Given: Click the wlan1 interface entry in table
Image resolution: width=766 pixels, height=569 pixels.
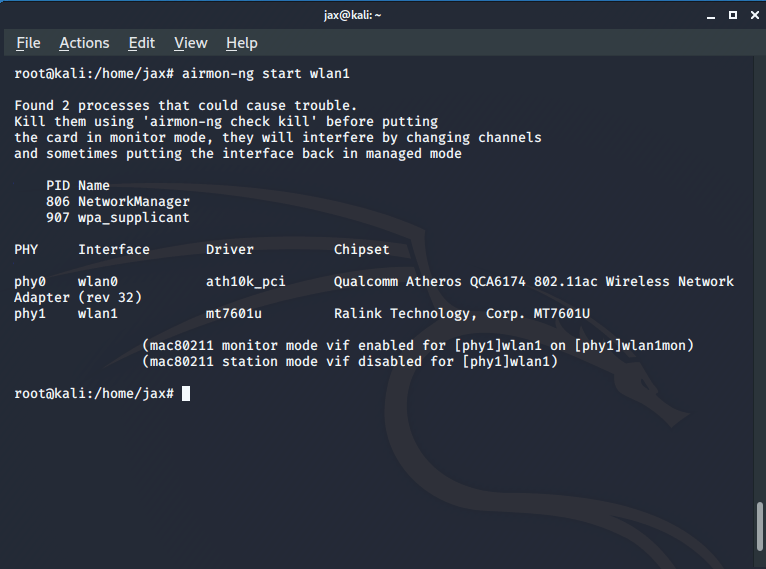Looking at the screenshot, I should [98, 314].
